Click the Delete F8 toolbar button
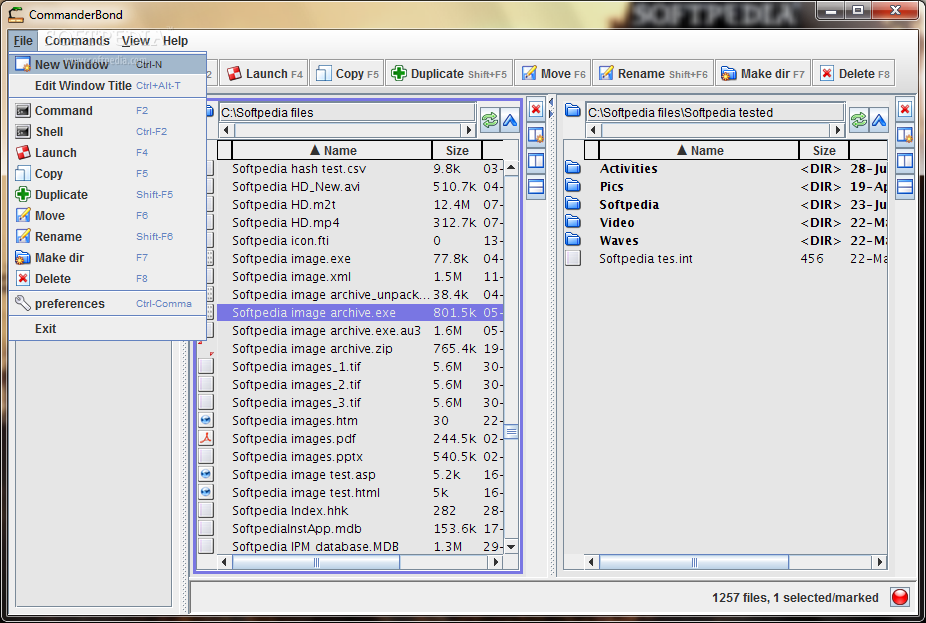This screenshot has width=926, height=623. pyautogui.click(x=853, y=73)
